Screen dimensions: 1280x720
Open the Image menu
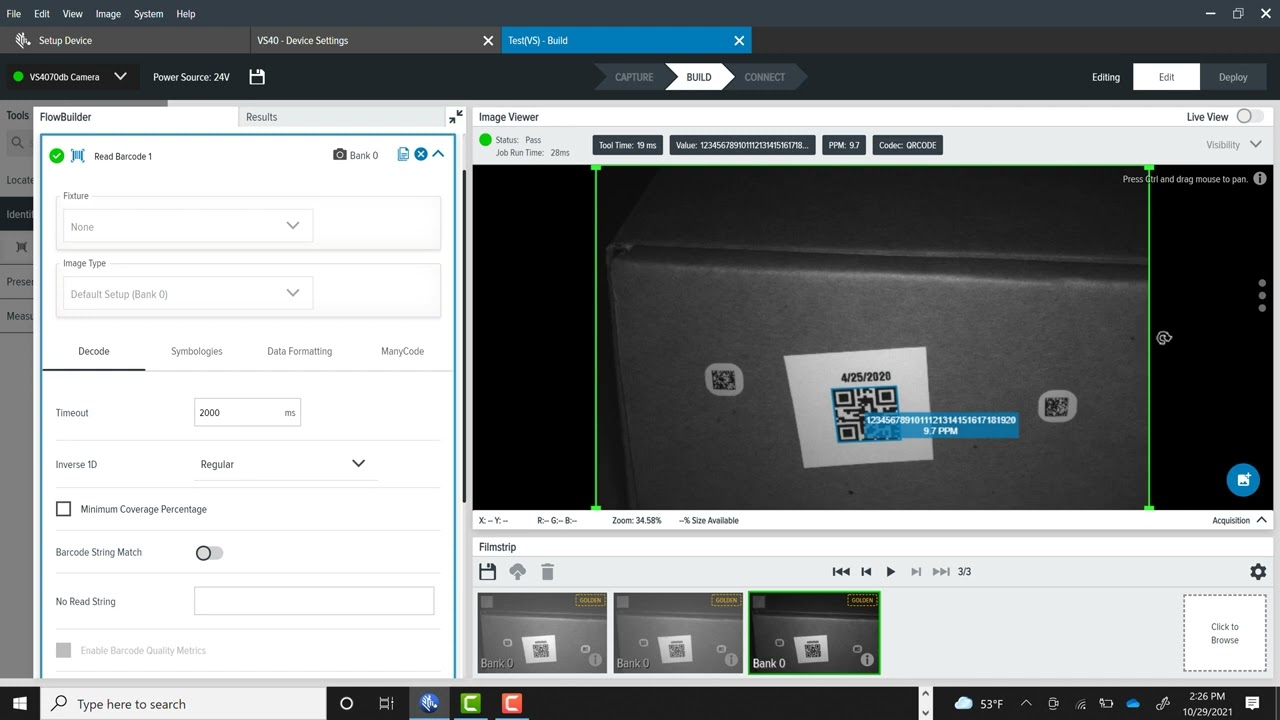tap(108, 14)
